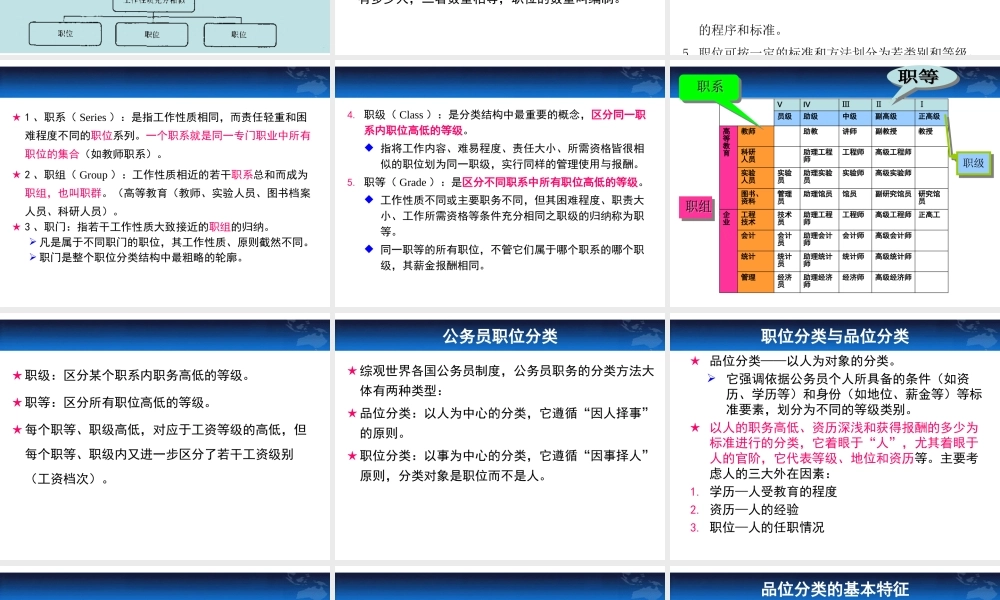Click the item 资历—人的经验
Image resolution: width=1000 pixels, height=600 pixels.
(754, 509)
